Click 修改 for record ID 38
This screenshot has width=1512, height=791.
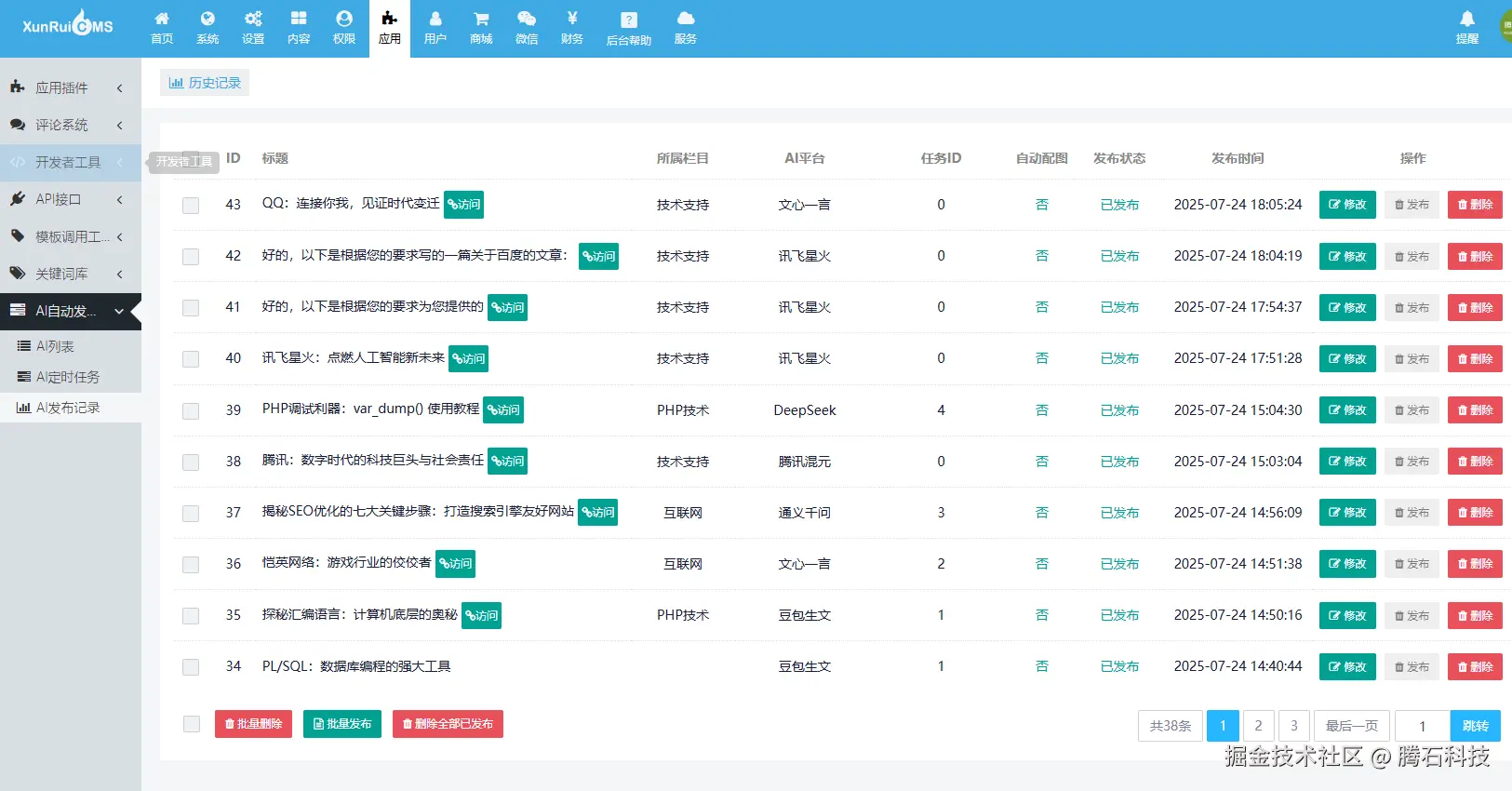(1347, 462)
